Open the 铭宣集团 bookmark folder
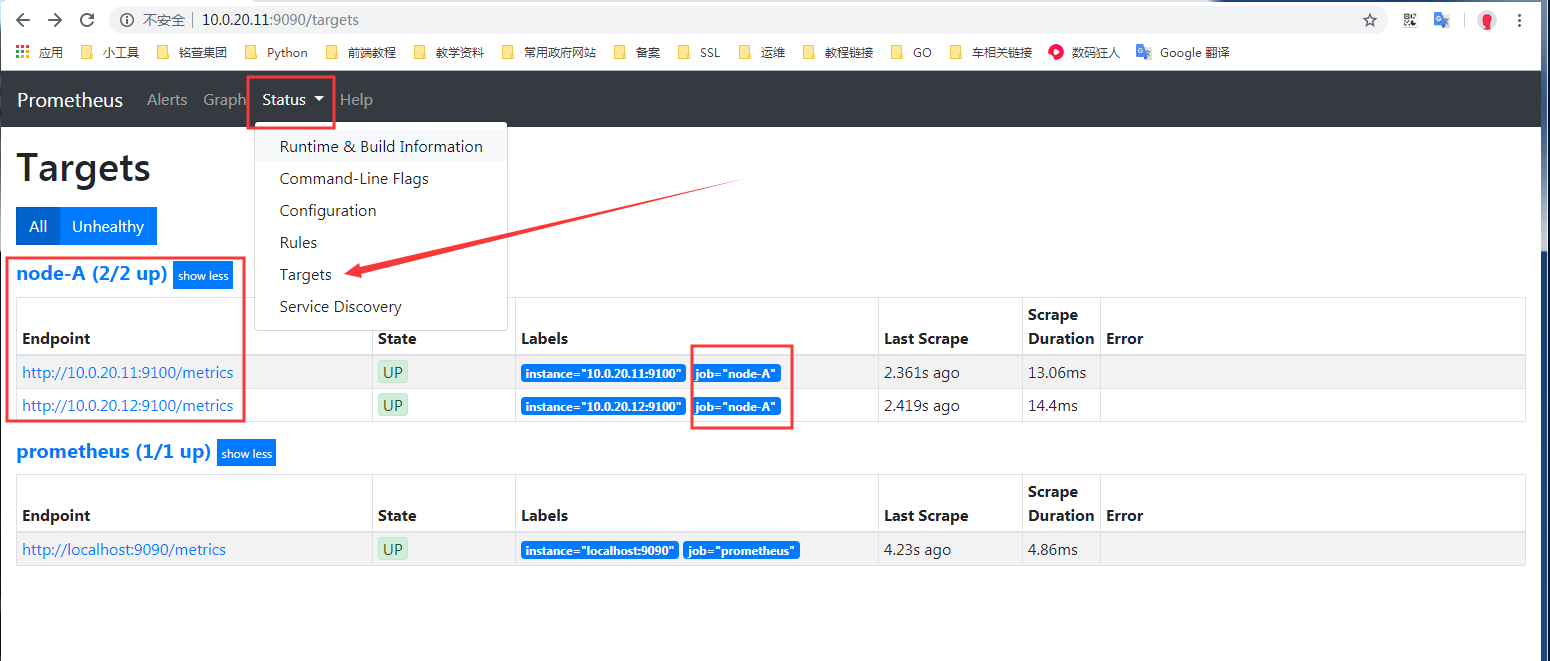Screen dimensions: 1550x661 point(192,52)
